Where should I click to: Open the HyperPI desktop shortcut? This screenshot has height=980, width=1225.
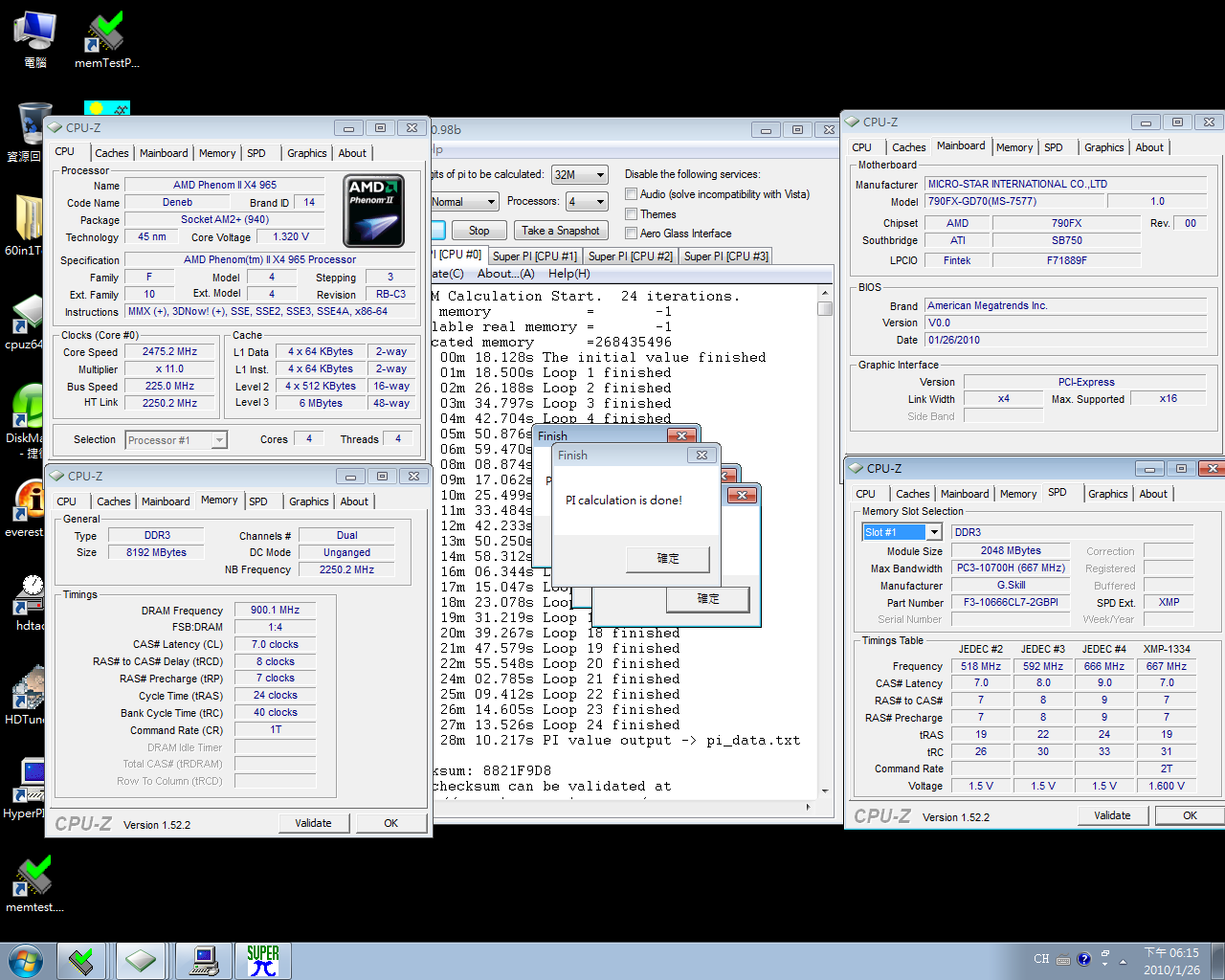pyautogui.click(x=23, y=790)
